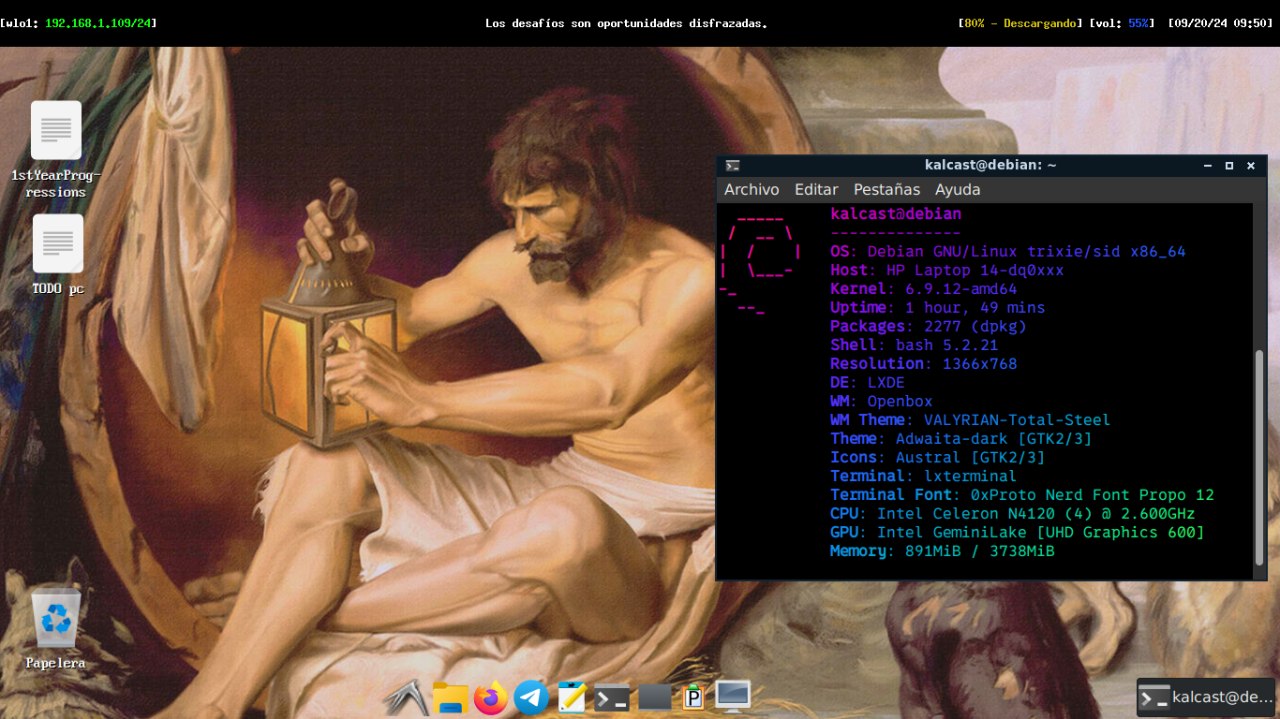Click the 'DE: LXDE' line
This screenshot has width=1280, height=719.
(867, 382)
